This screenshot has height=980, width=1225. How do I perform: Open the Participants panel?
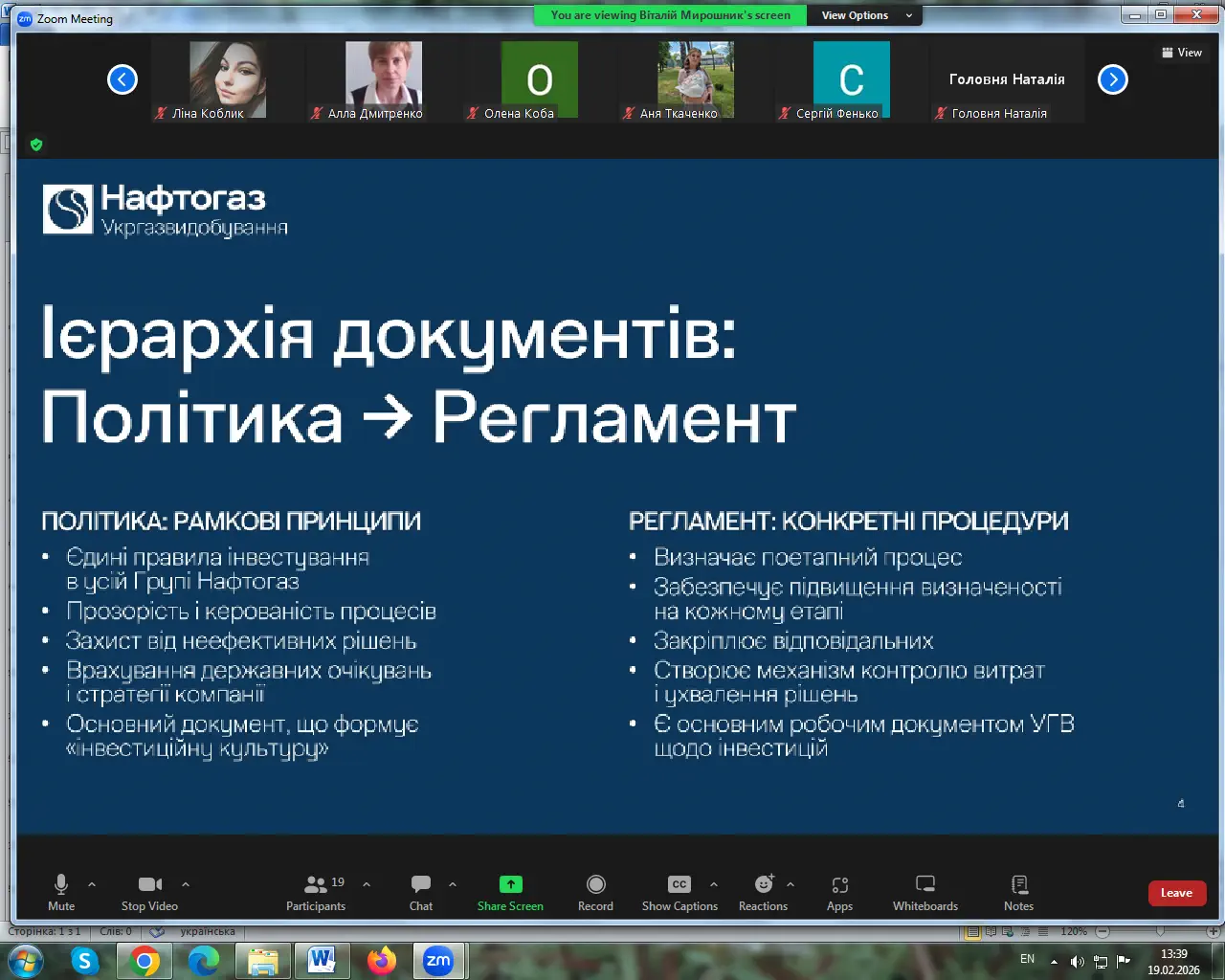point(315,892)
